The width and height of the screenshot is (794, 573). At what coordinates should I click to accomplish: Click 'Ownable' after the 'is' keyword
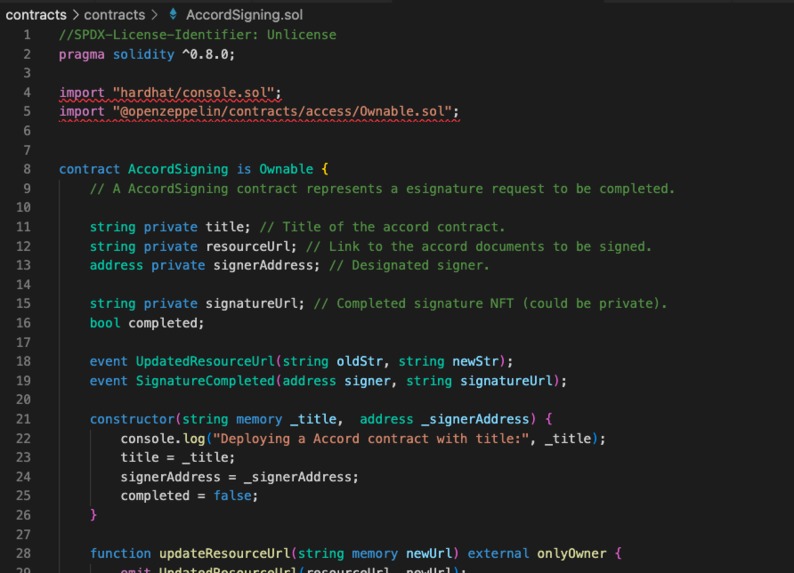(286, 169)
